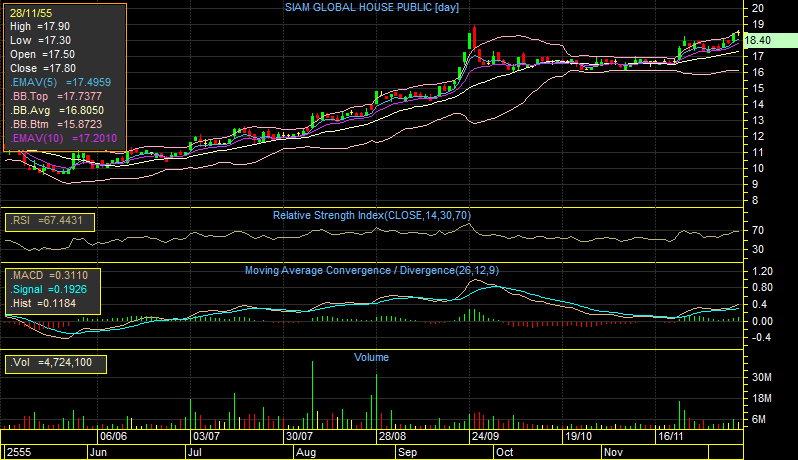Click the Sep month label
The image size is (798, 460).
(x=407, y=452)
